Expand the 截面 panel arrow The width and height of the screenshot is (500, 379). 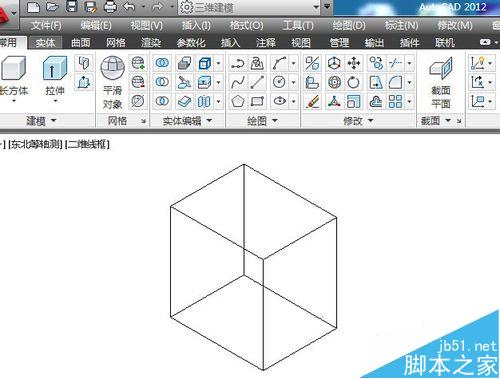[448, 120]
